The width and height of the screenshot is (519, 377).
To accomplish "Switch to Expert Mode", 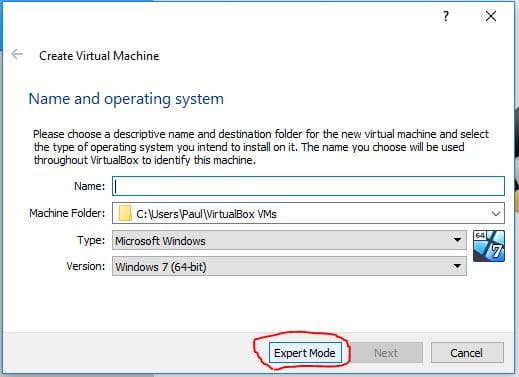I will coord(305,353).
